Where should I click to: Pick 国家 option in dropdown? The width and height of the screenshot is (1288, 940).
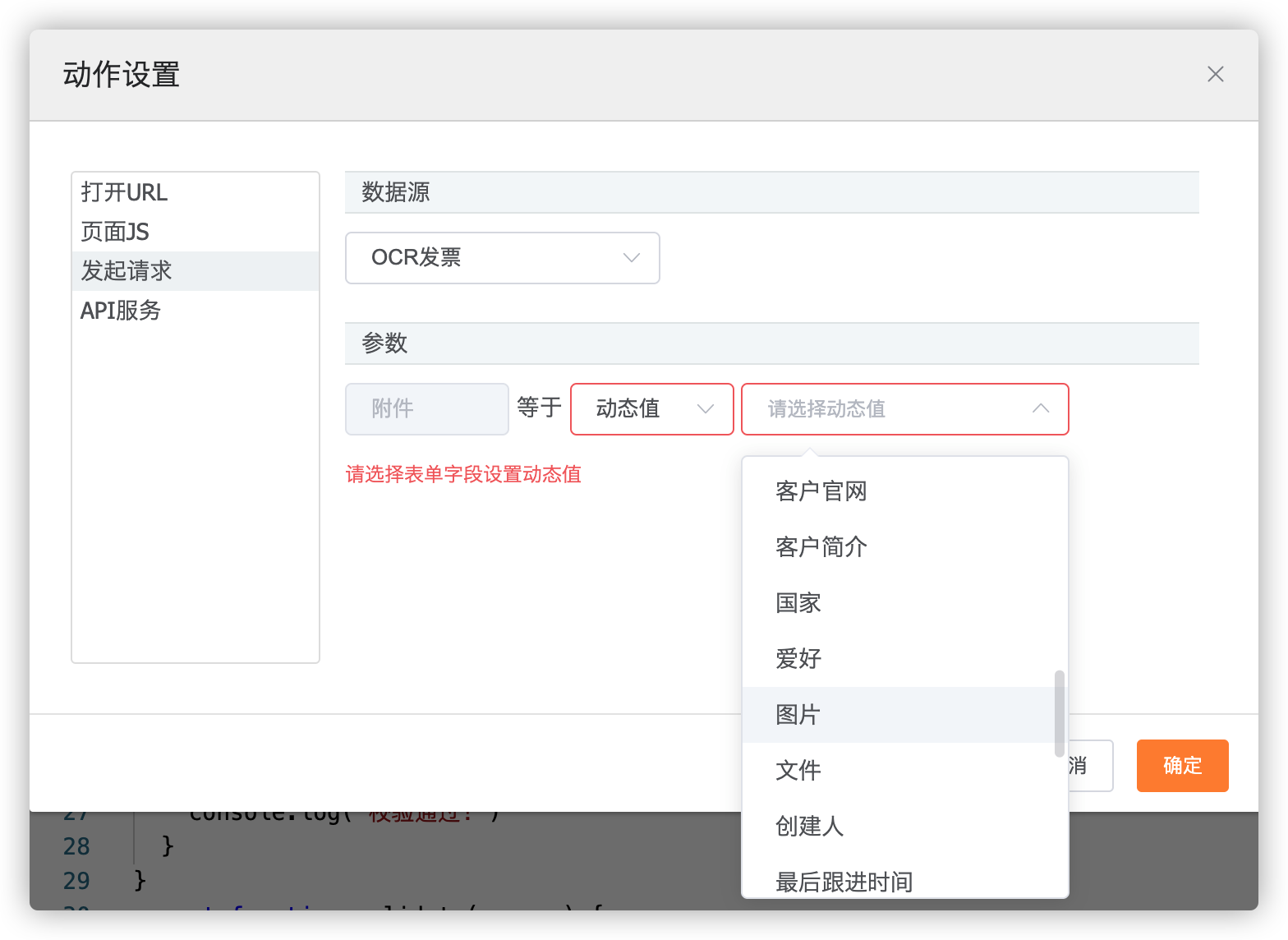point(798,603)
